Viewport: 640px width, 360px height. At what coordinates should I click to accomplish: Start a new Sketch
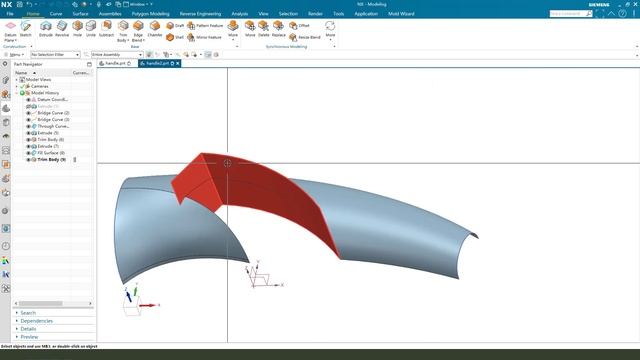pos(25,29)
